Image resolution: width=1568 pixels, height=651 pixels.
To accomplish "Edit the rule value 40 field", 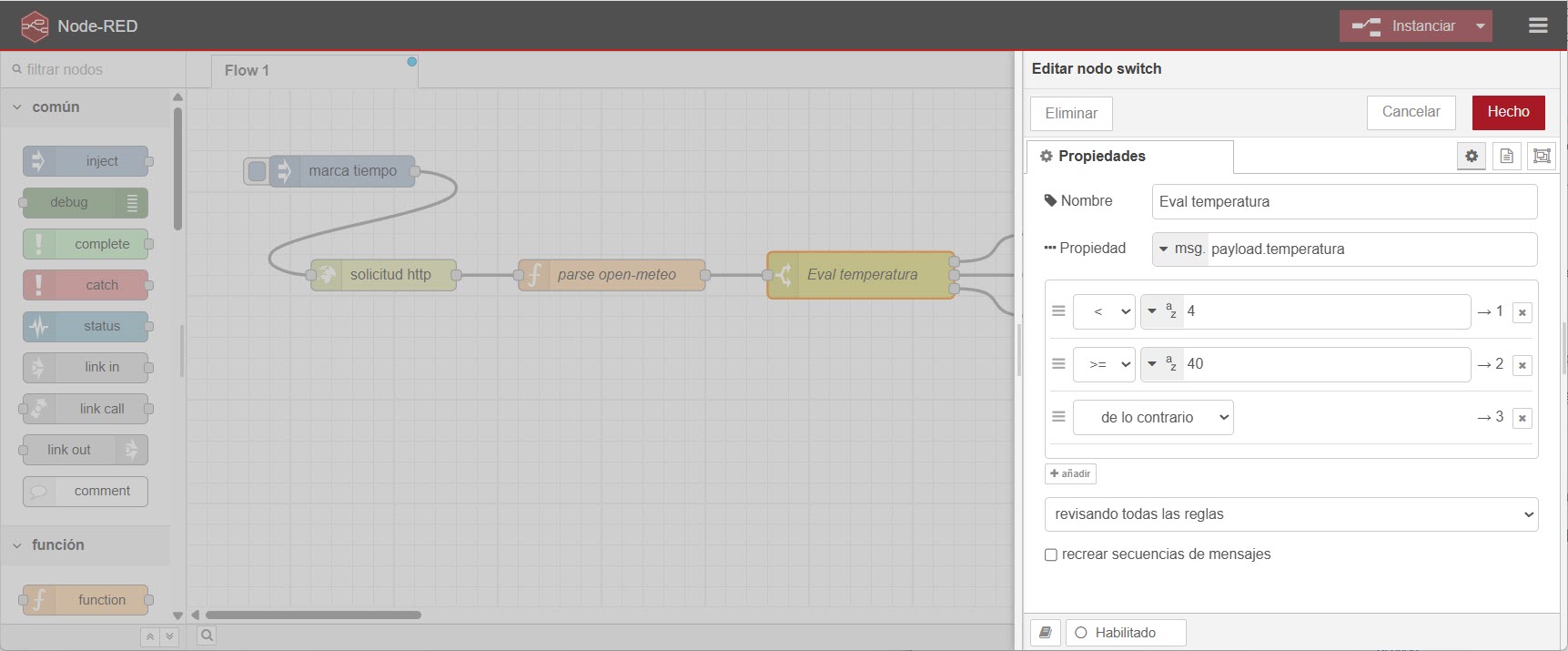I will [x=1326, y=364].
